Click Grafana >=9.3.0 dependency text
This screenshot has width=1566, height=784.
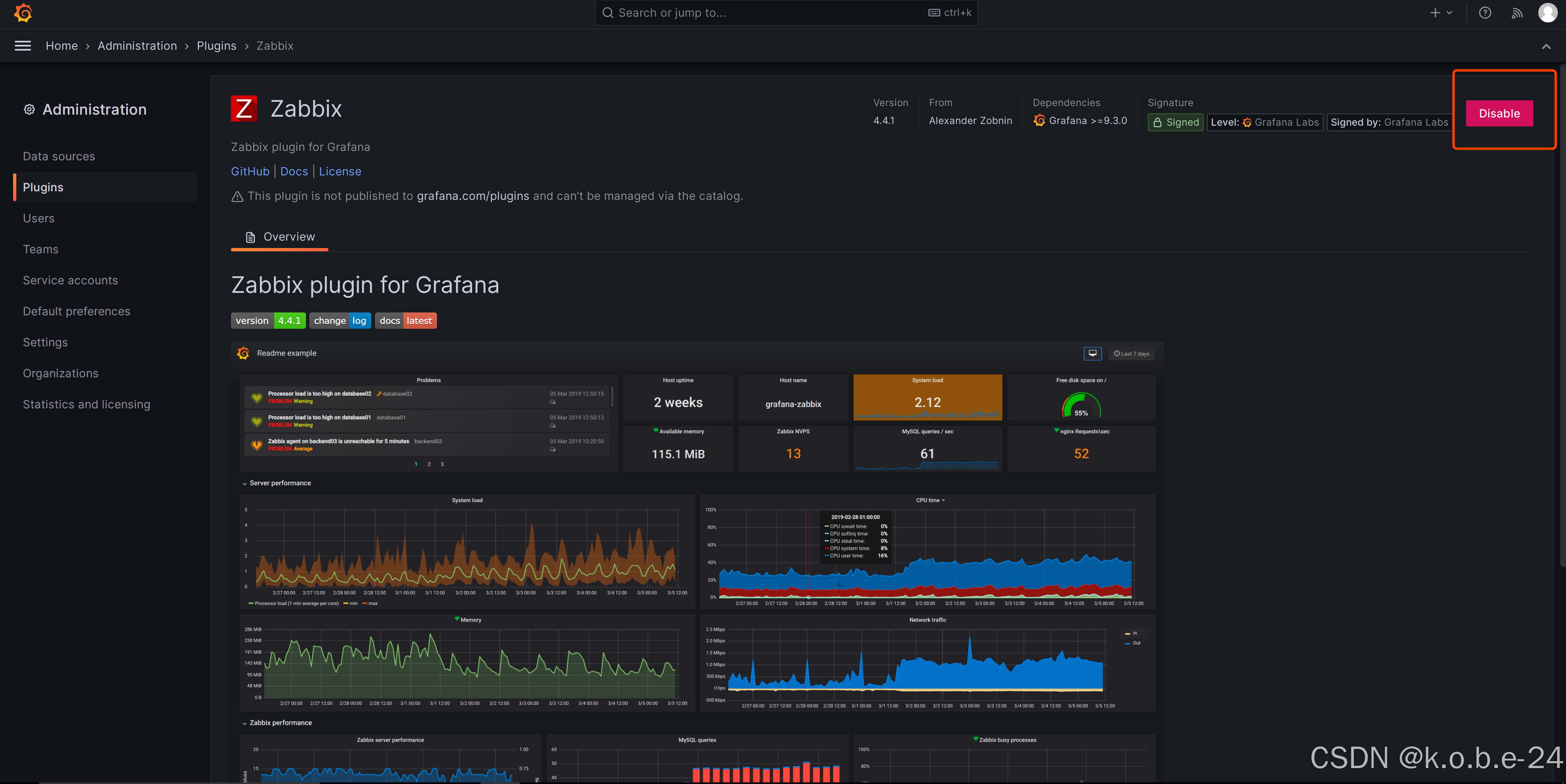click(x=1087, y=121)
